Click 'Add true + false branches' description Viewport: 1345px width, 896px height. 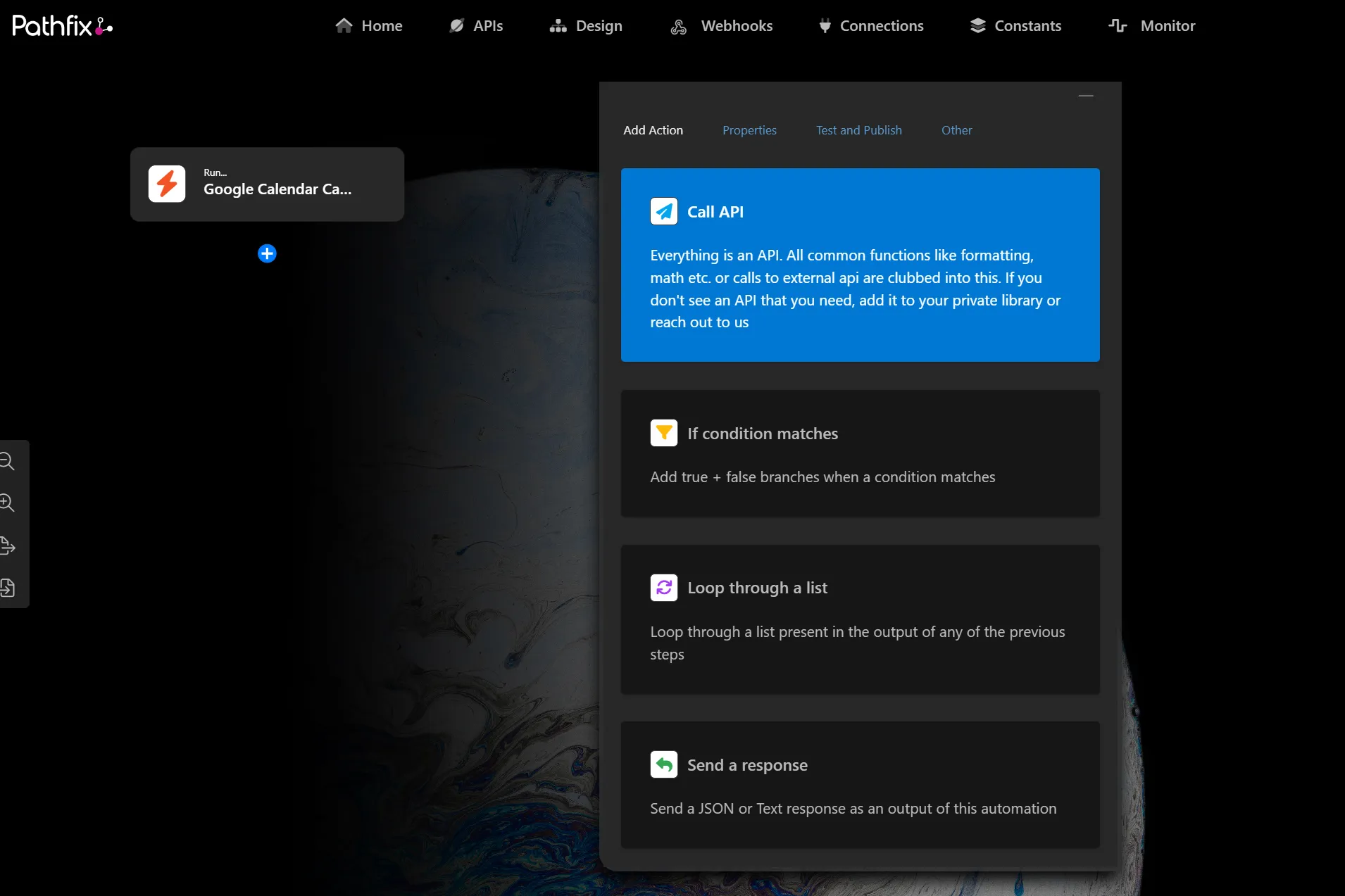pos(822,477)
